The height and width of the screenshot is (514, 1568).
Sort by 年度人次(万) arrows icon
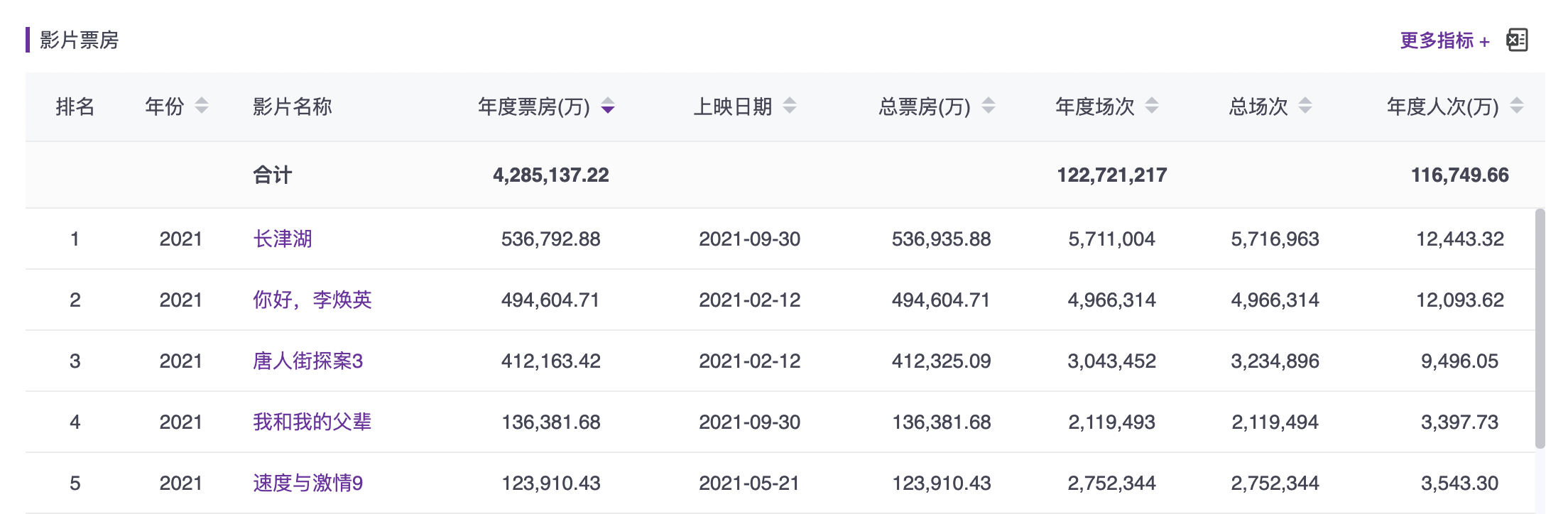(x=1517, y=106)
